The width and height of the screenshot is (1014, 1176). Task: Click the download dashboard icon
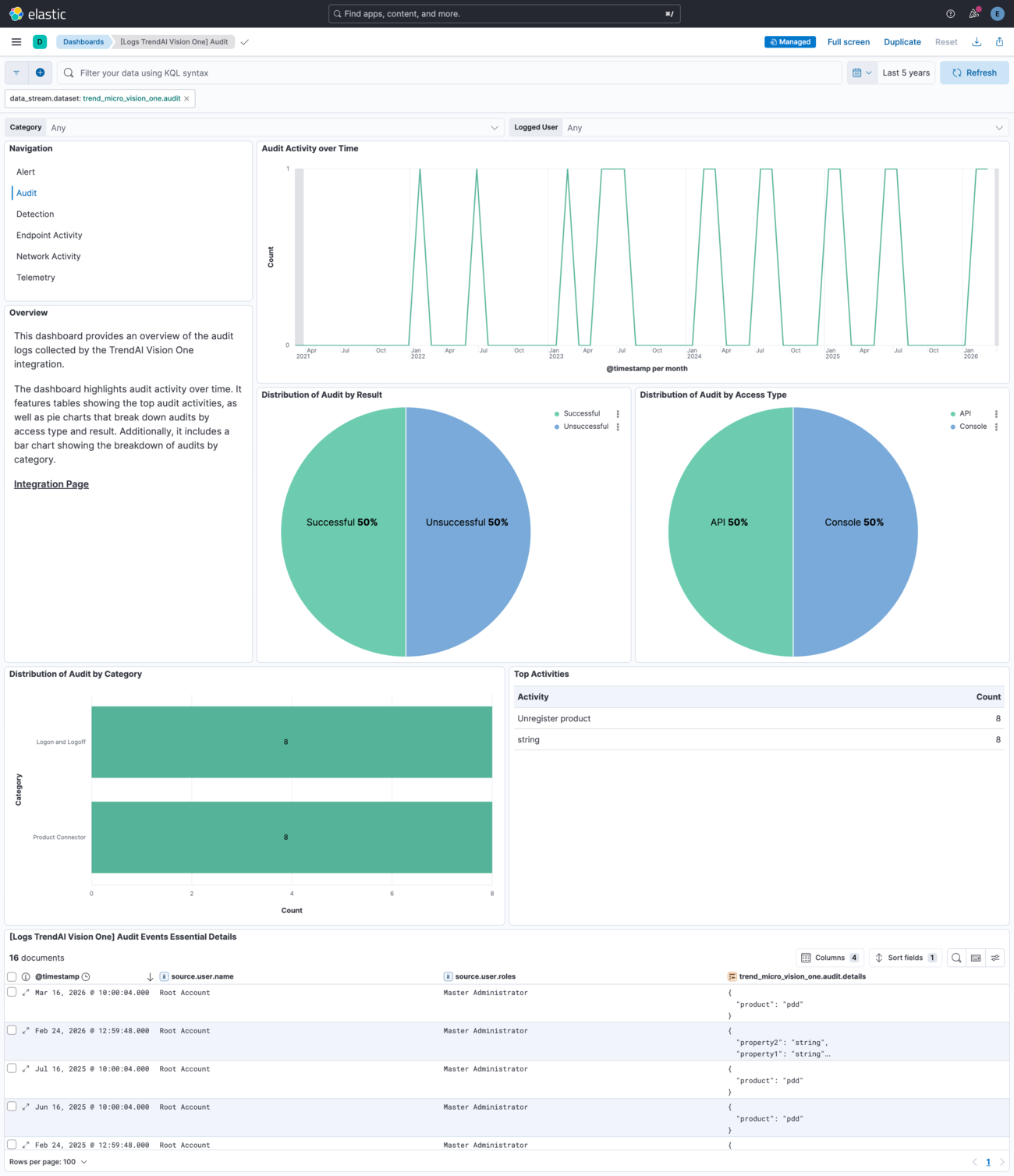click(977, 41)
